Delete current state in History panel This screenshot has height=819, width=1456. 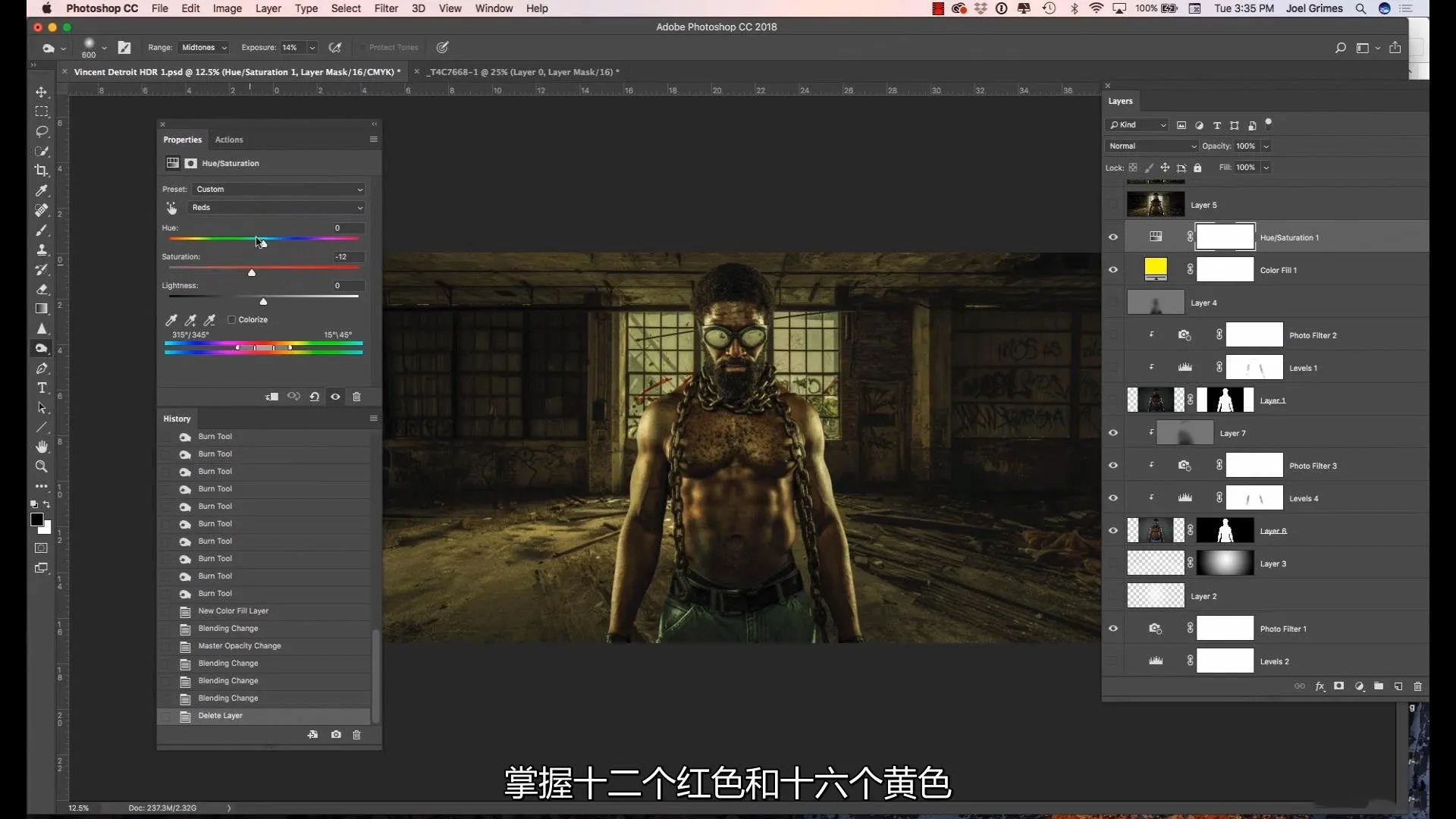[x=356, y=734]
